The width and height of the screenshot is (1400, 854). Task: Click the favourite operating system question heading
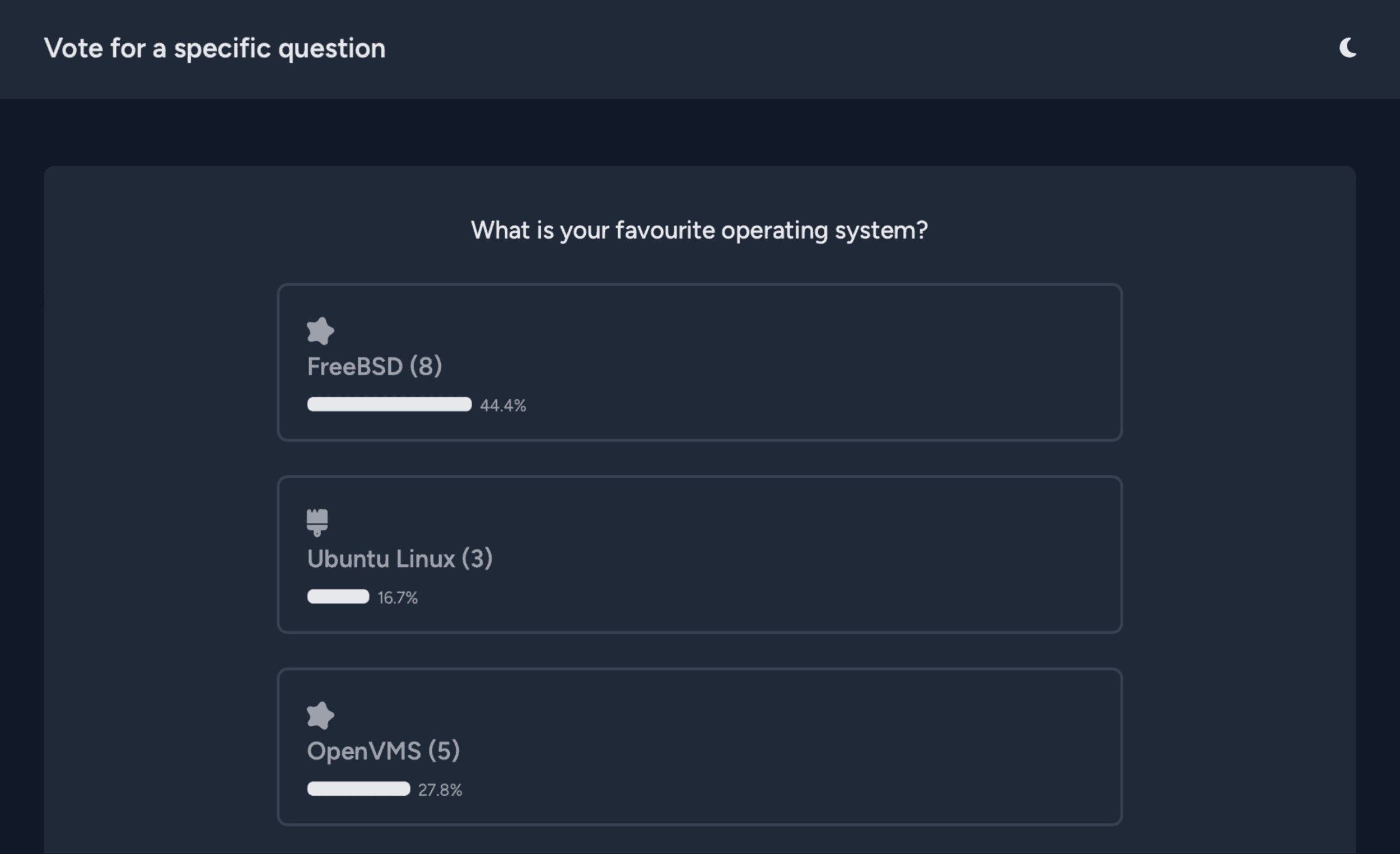(699, 230)
